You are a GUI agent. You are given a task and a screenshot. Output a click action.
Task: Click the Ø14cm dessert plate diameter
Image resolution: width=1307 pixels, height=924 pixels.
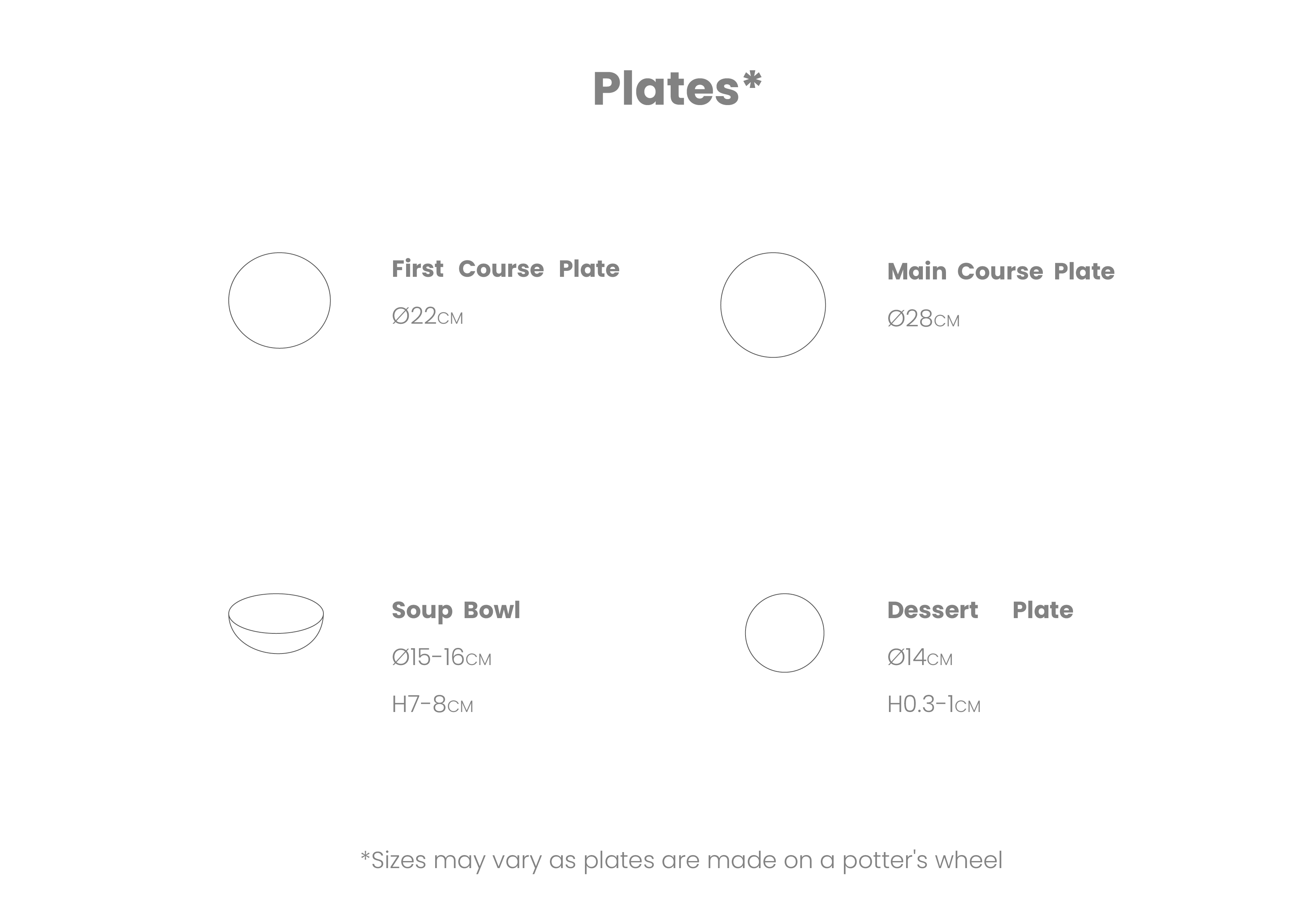point(920,658)
